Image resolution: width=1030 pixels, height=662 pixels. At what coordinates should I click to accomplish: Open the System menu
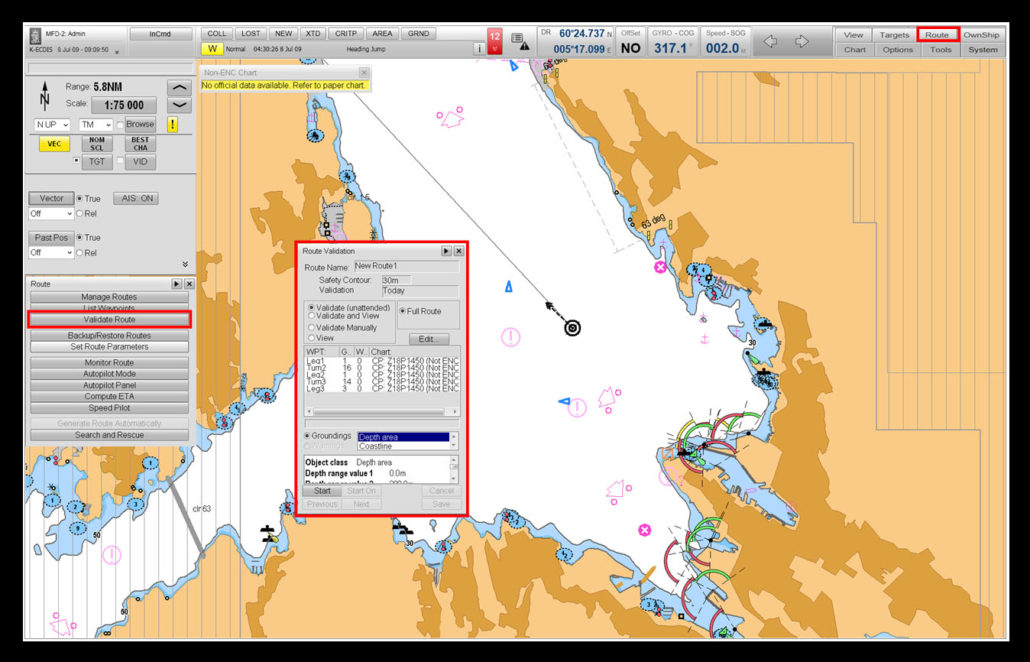pyautogui.click(x=983, y=50)
